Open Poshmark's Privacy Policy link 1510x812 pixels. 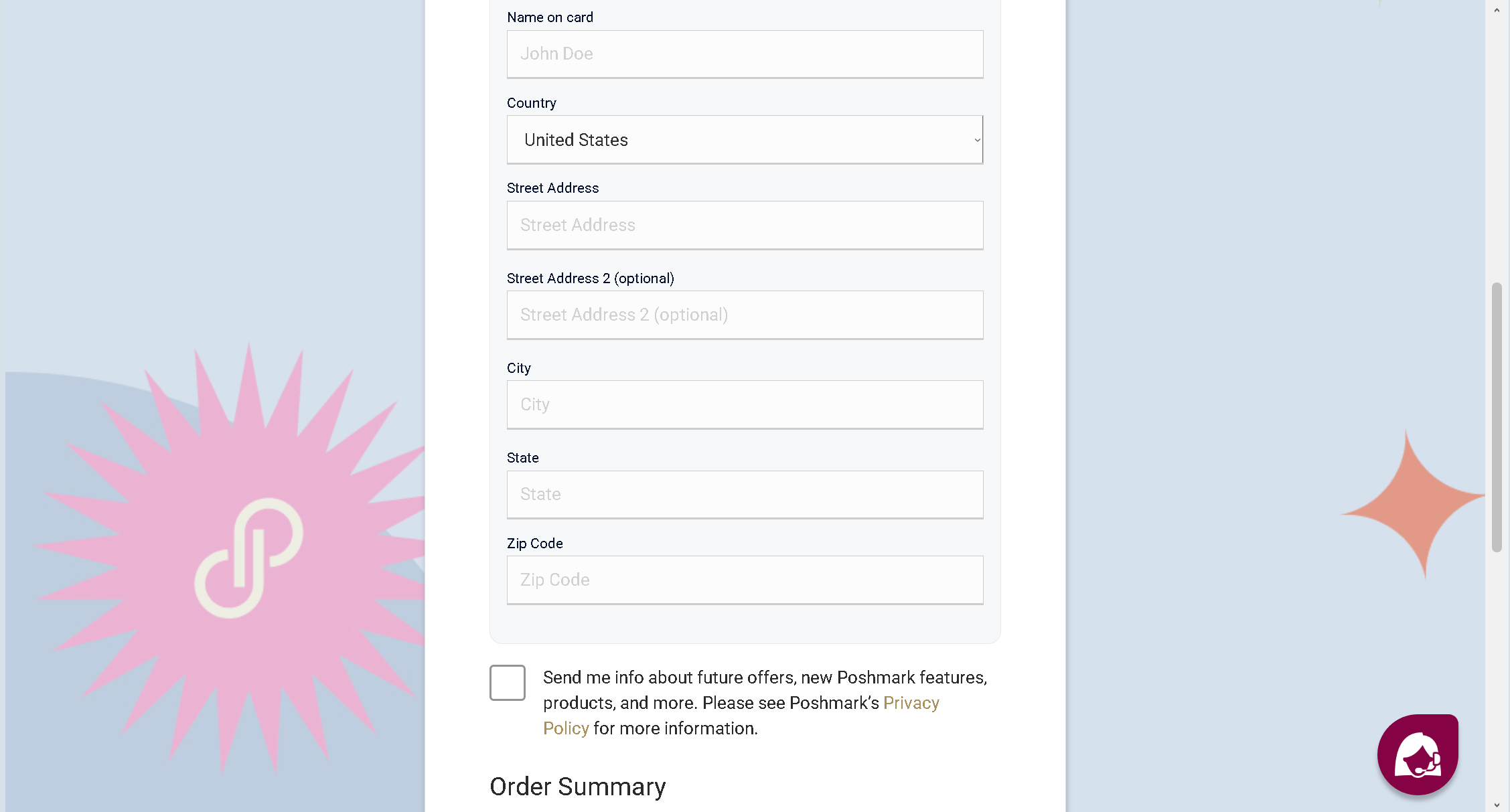(x=911, y=703)
